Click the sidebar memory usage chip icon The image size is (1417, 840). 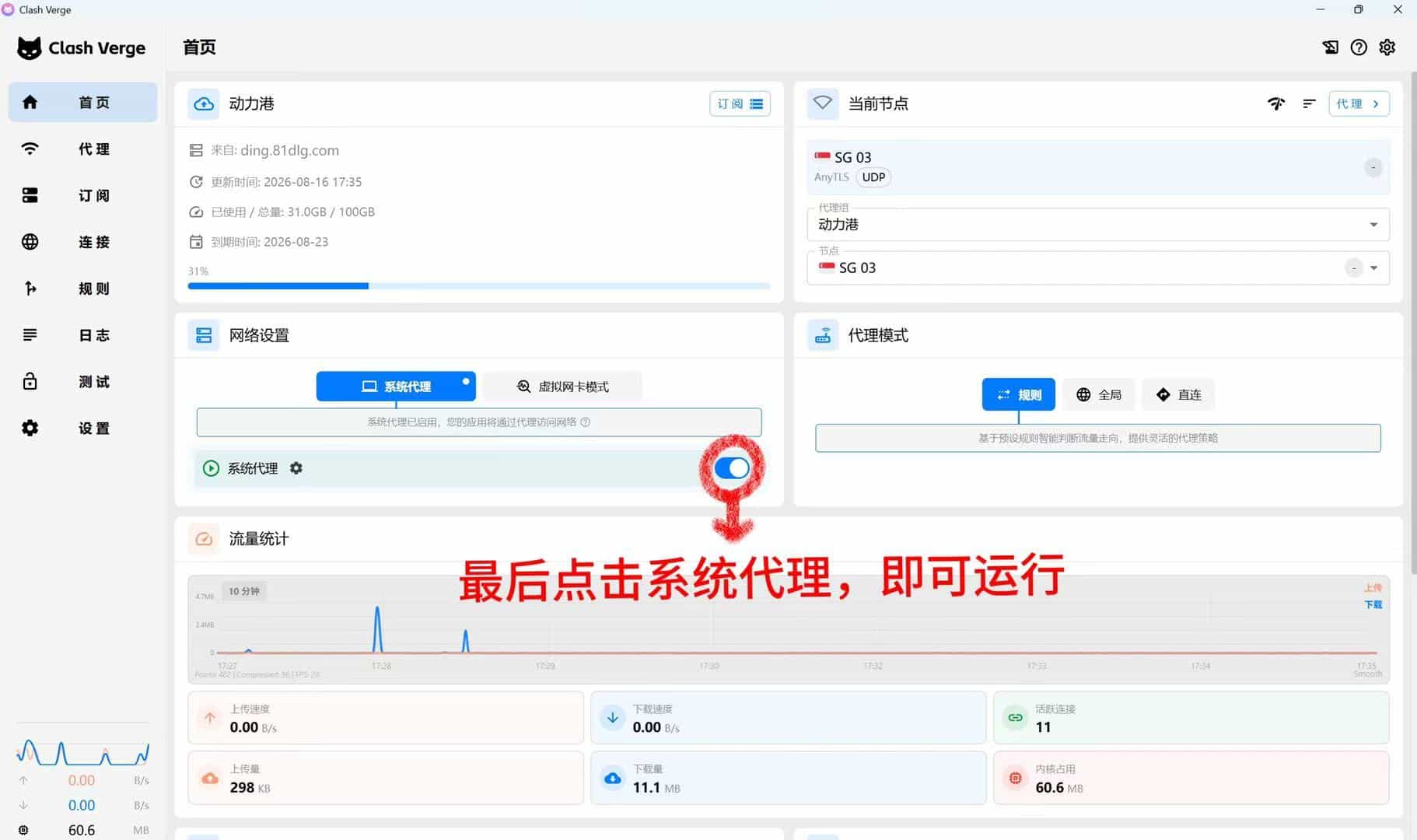point(23,830)
